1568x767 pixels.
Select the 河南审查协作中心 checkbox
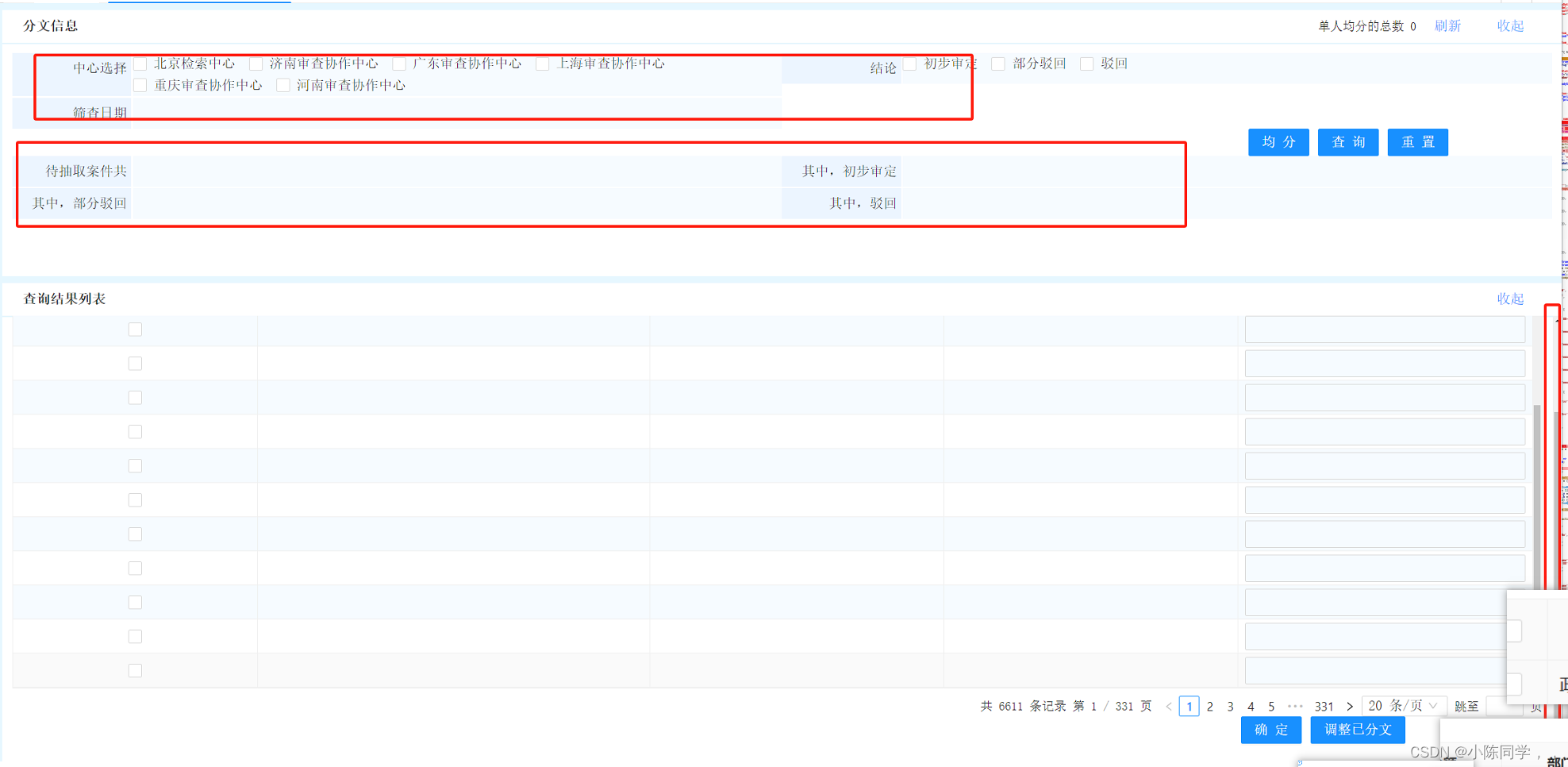coord(283,85)
